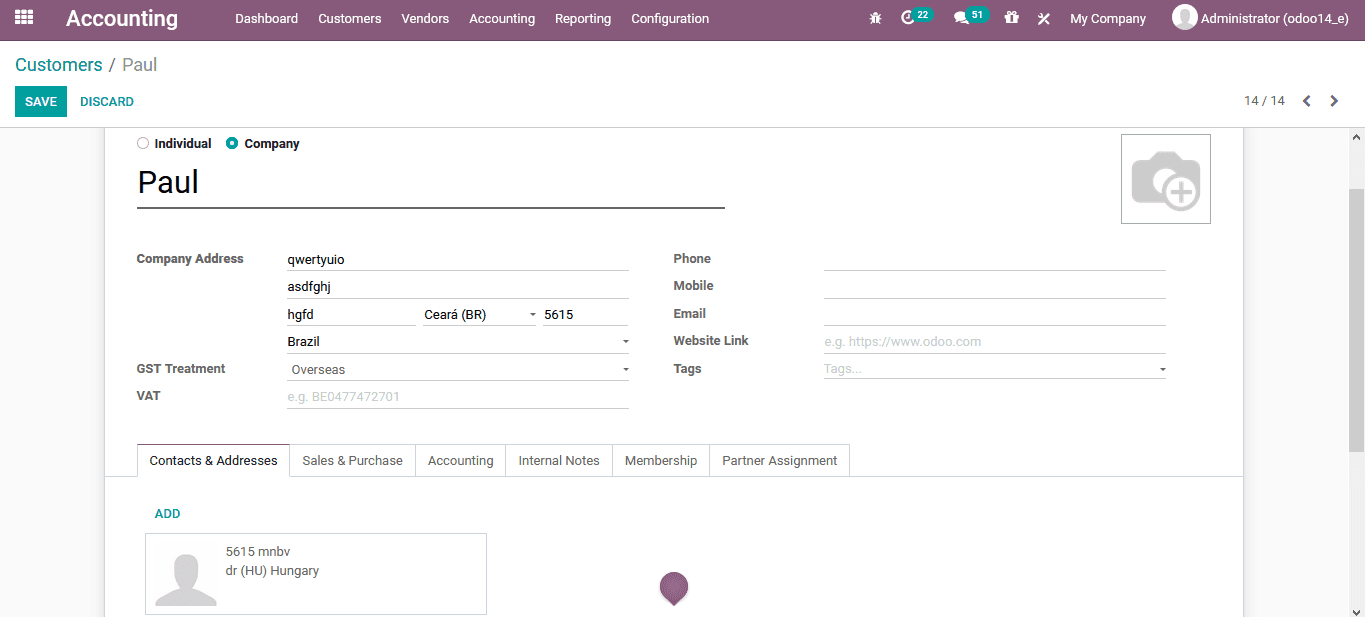This screenshot has width=1365, height=617.
Task: Click the DISCARD button
Action: point(107,101)
